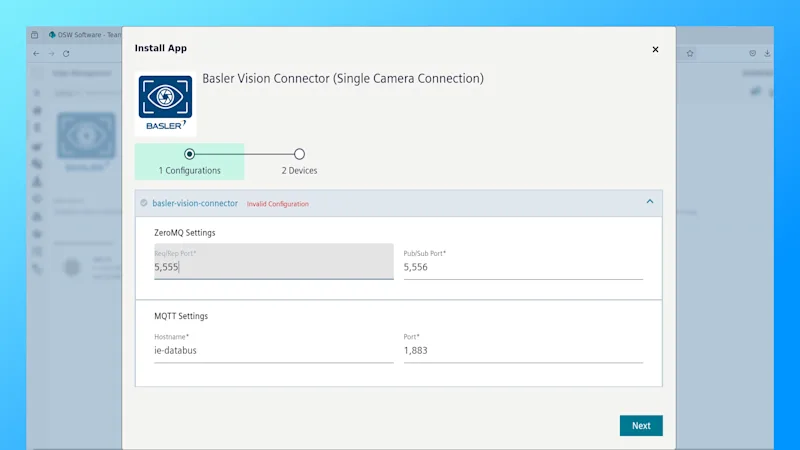Click the shield icon in browser toolbar
The width and height of the screenshot is (800, 450).
tap(753, 53)
